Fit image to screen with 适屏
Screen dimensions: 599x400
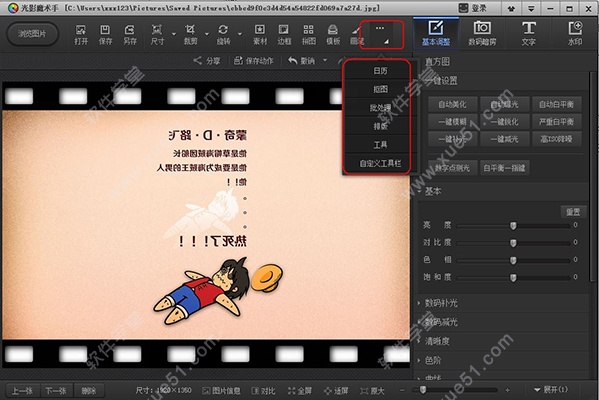point(336,390)
